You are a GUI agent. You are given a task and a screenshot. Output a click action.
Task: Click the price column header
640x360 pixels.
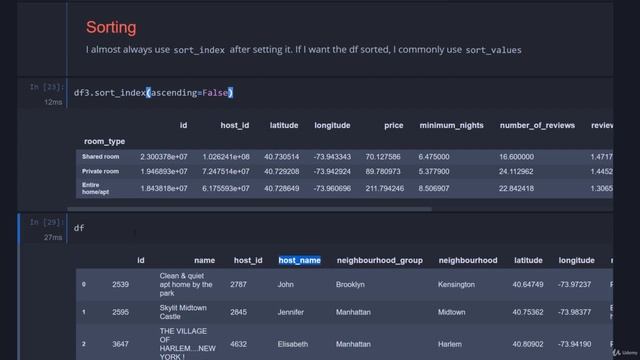(393, 125)
